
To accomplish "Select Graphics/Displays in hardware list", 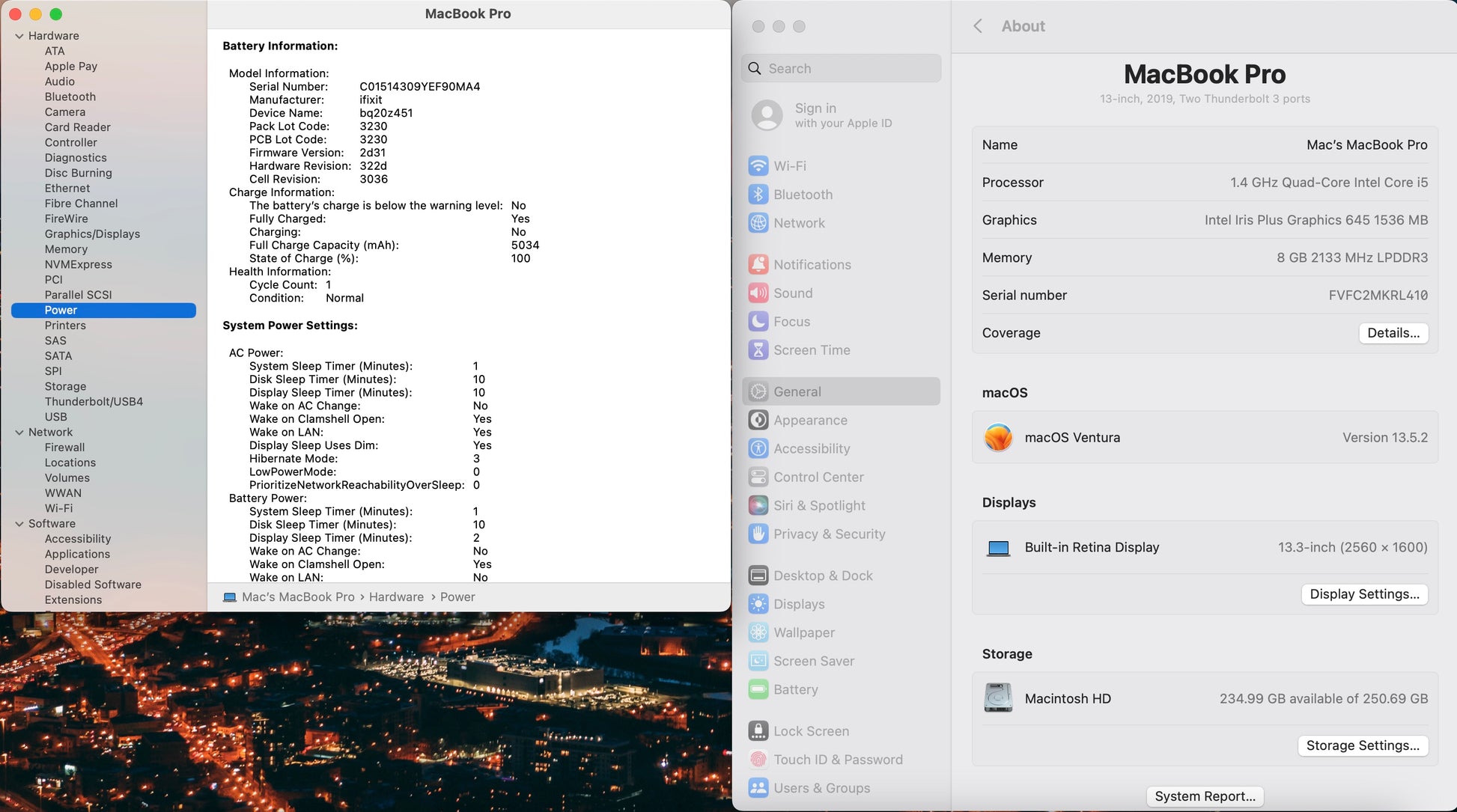I will [x=92, y=233].
